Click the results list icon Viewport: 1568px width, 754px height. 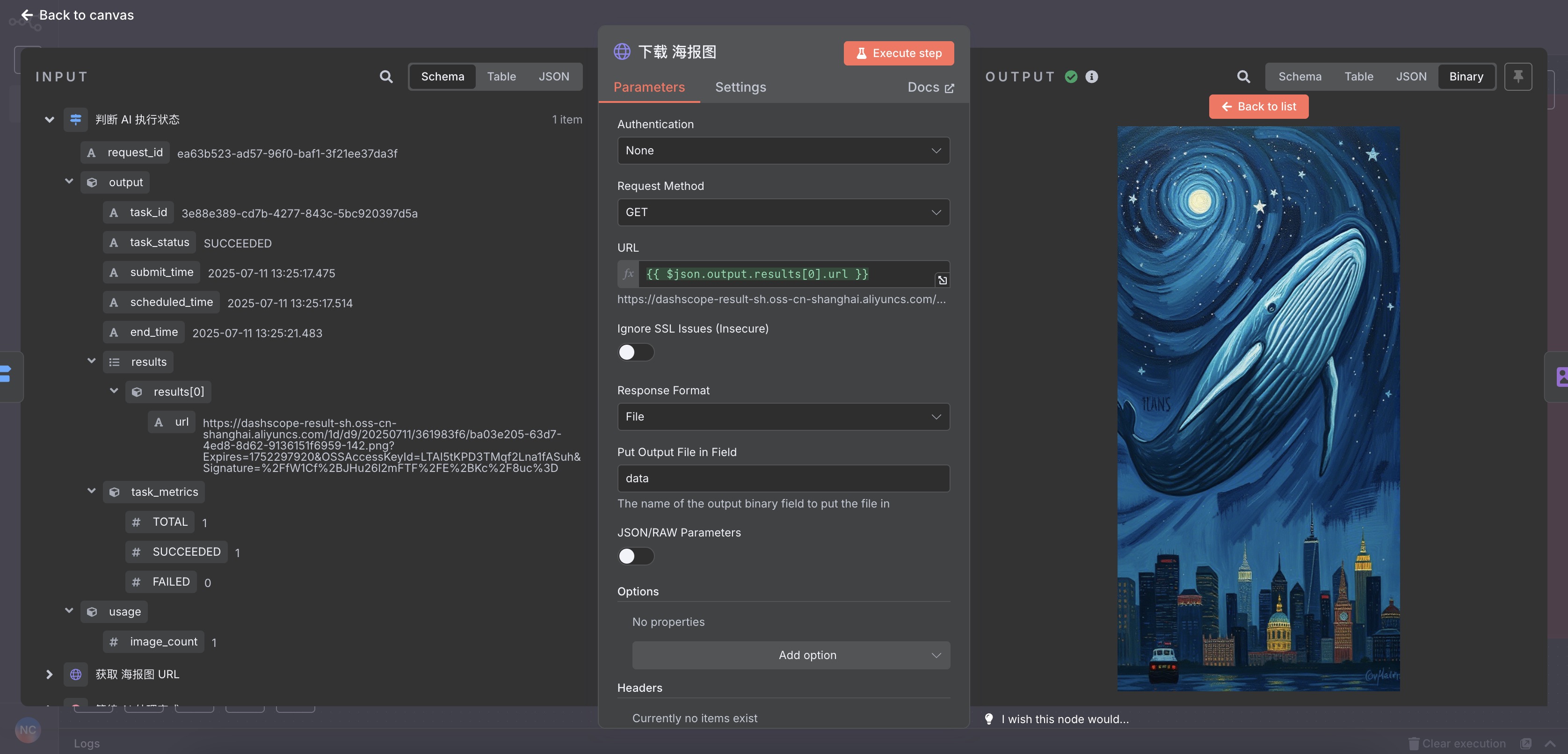pos(114,362)
